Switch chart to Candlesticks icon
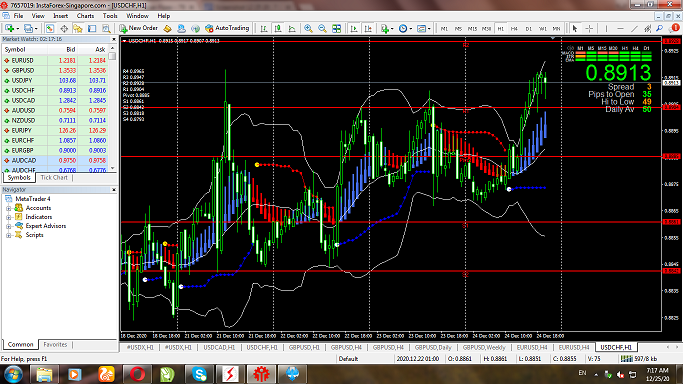This screenshot has width=683, height=384. click(278, 28)
